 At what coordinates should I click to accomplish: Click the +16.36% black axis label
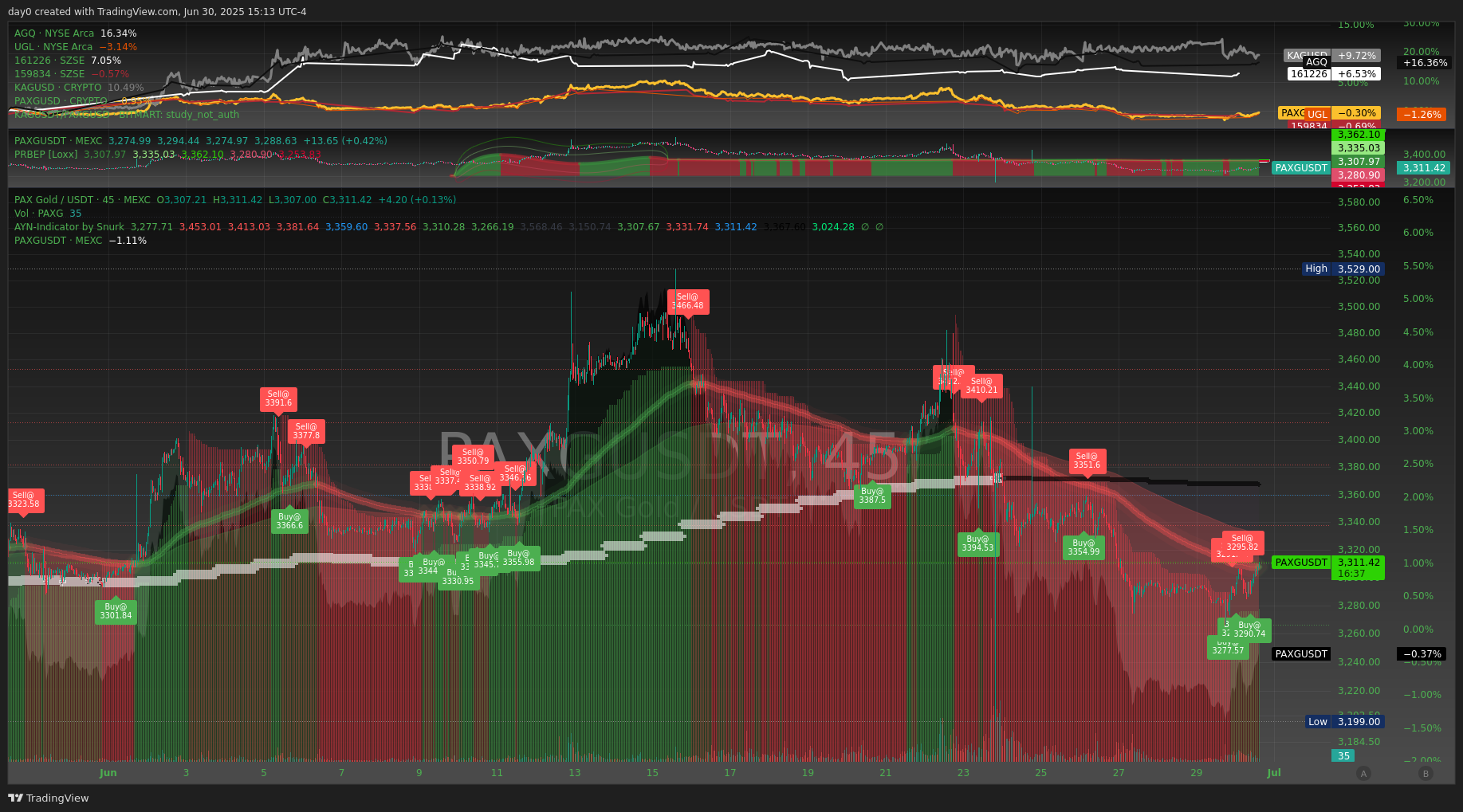[1425, 63]
